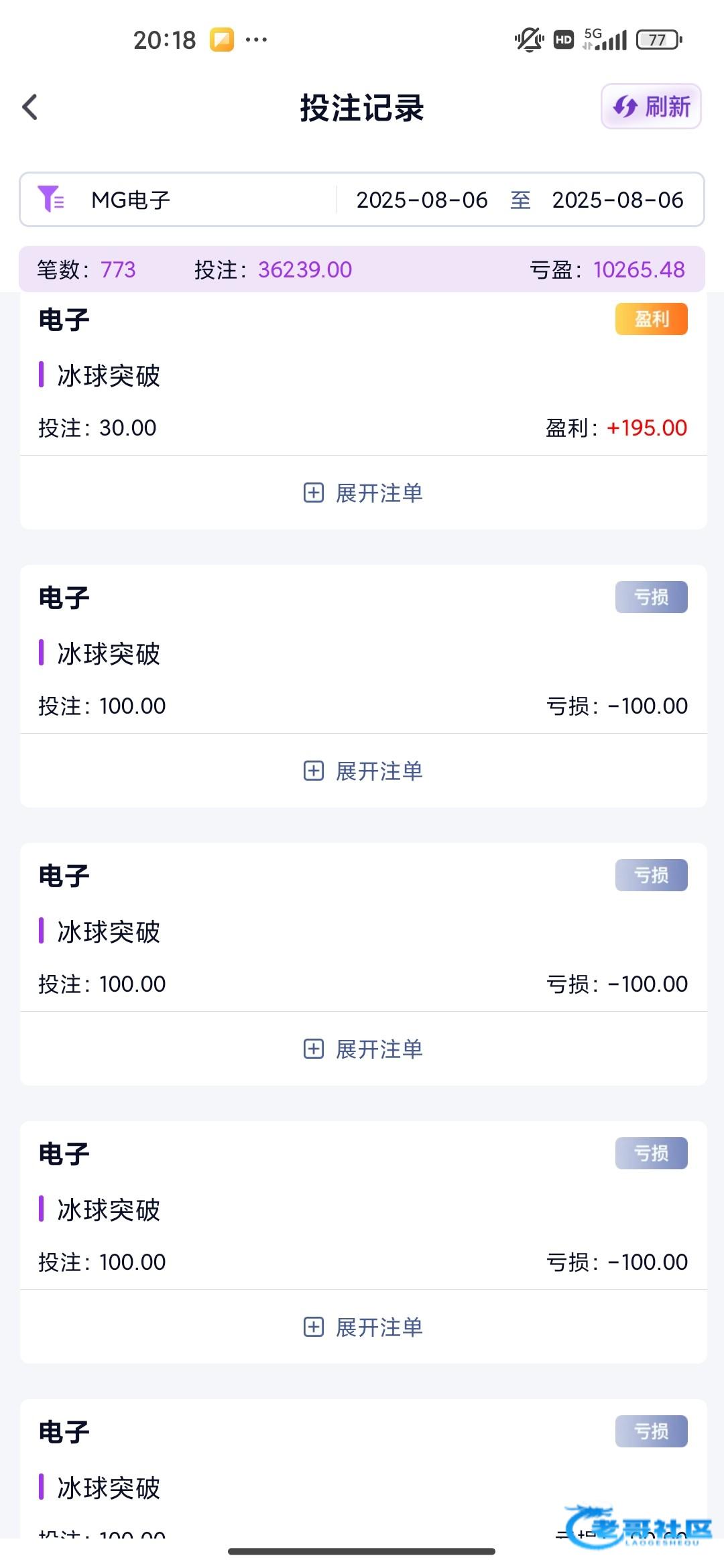Tap the plus icon in the first record

pos(313,493)
